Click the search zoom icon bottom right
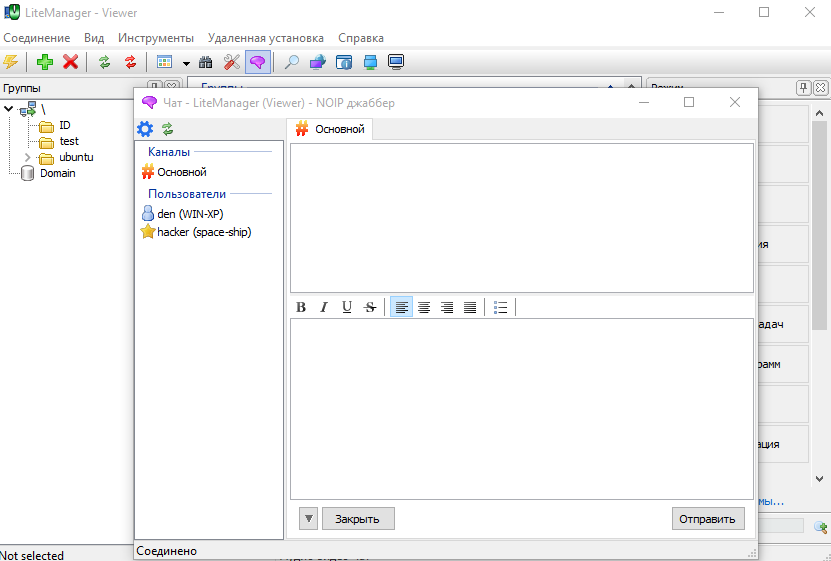The height and width of the screenshot is (561, 831). [820, 527]
